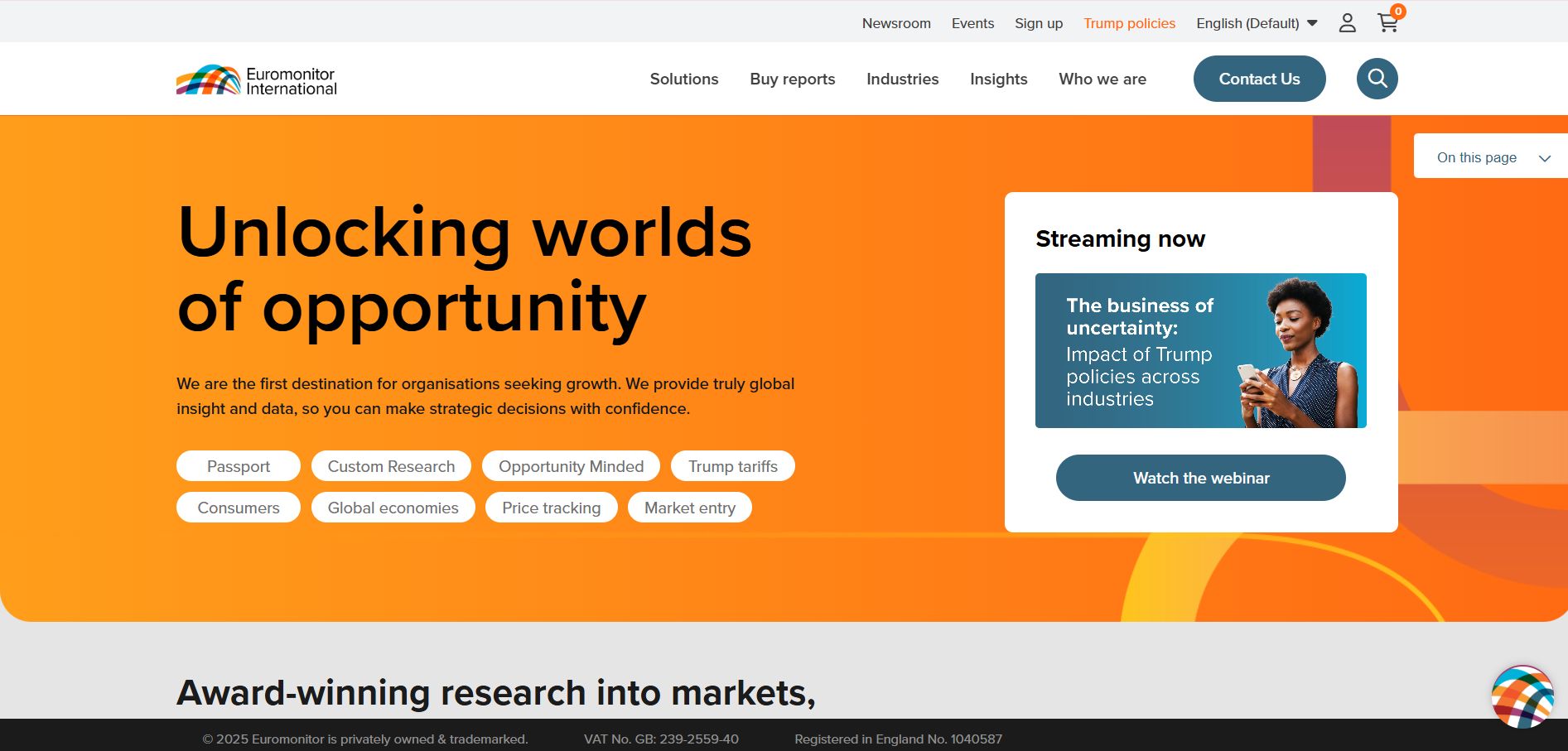Expand the English (Default) language dropdown
1568x751 pixels.
tap(1256, 23)
